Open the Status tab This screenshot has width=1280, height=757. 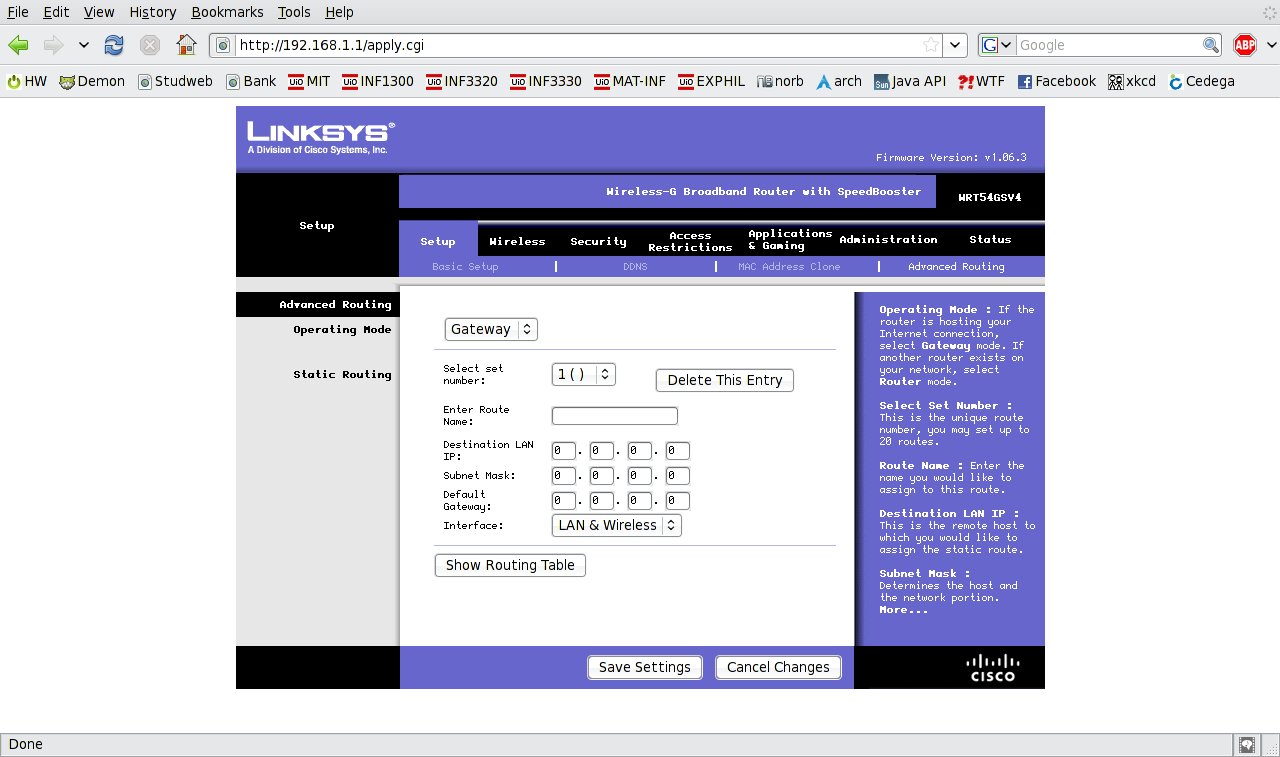click(990, 239)
